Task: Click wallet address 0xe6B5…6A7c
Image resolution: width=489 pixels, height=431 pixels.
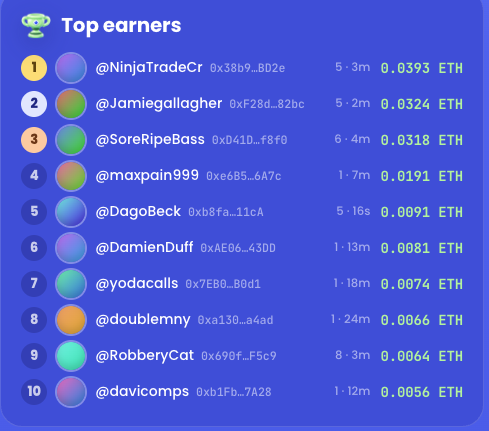Action: (x=244, y=176)
